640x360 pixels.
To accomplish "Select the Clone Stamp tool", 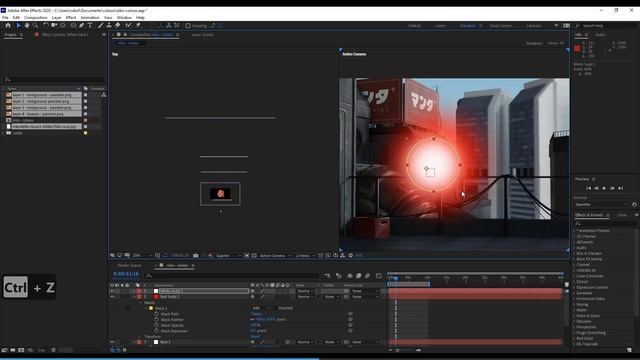I will point(109,25).
